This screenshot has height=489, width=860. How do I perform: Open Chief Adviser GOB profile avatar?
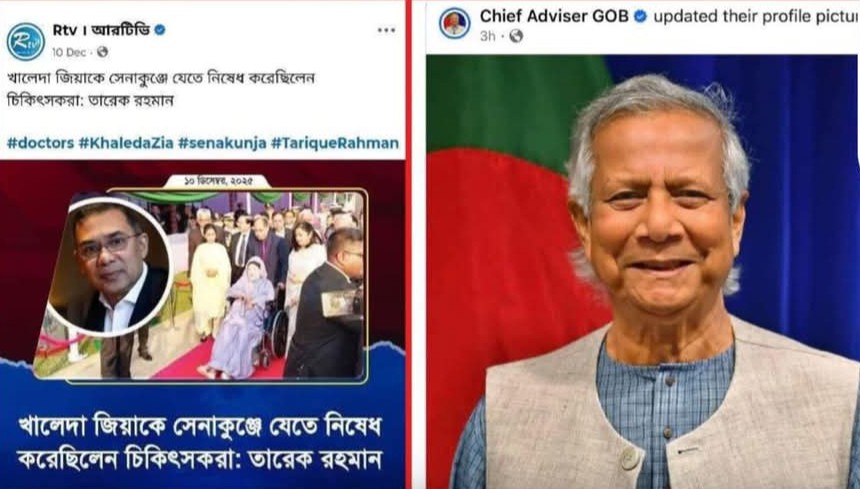point(454,23)
